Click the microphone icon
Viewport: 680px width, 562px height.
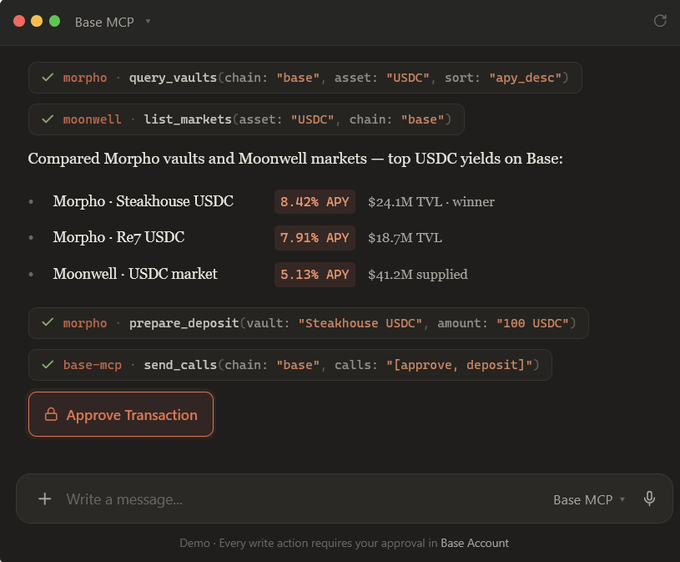(649, 499)
